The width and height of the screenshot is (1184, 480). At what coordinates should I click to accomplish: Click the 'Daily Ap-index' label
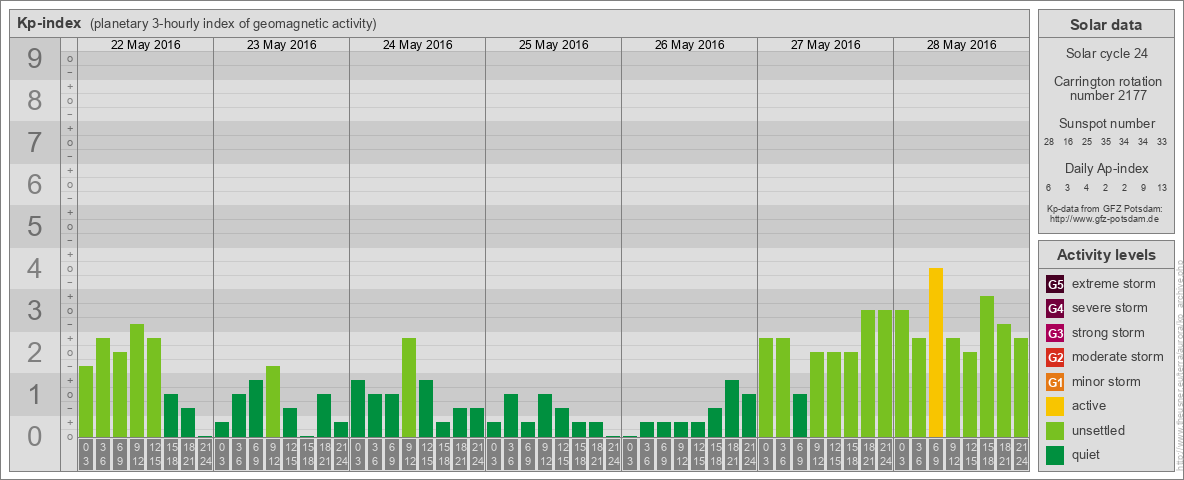pyautogui.click(x=1106, y=168)
